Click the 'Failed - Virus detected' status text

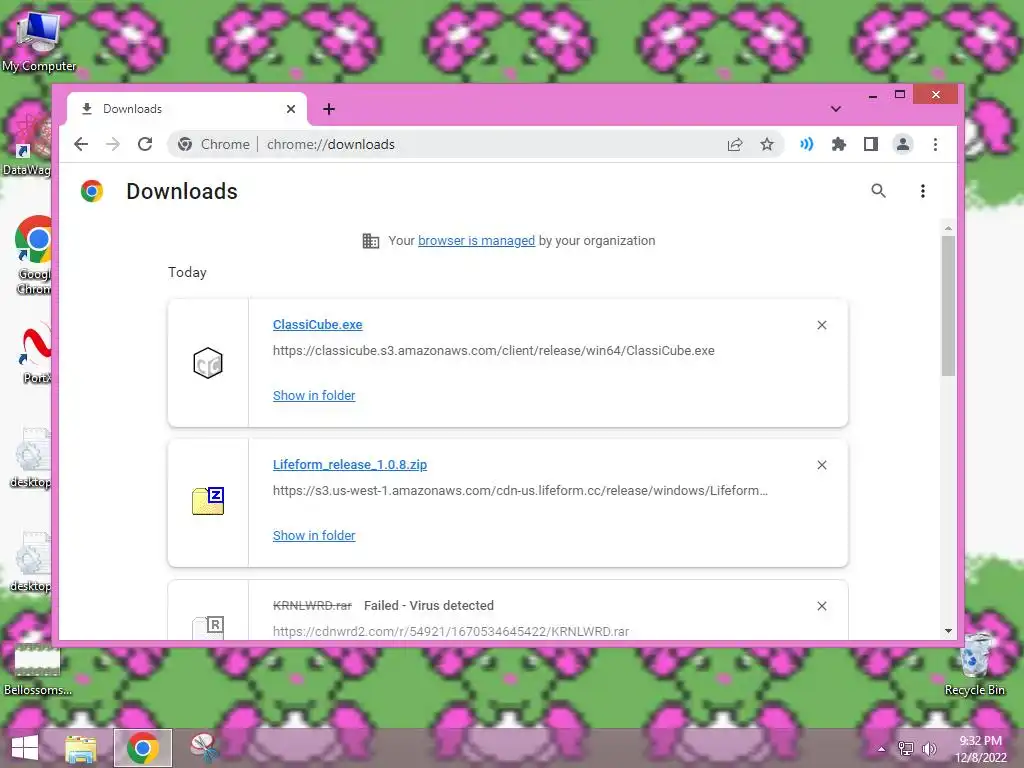tap(428, 605)
